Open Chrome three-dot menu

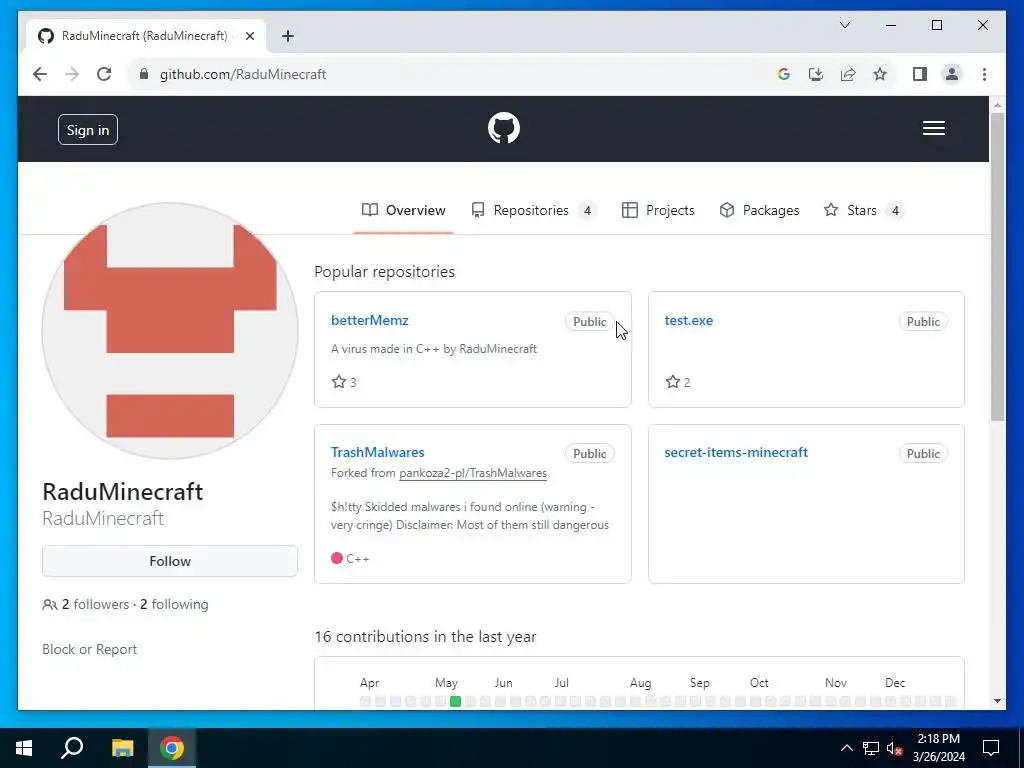pyautogui.click(x=984, y=74)
